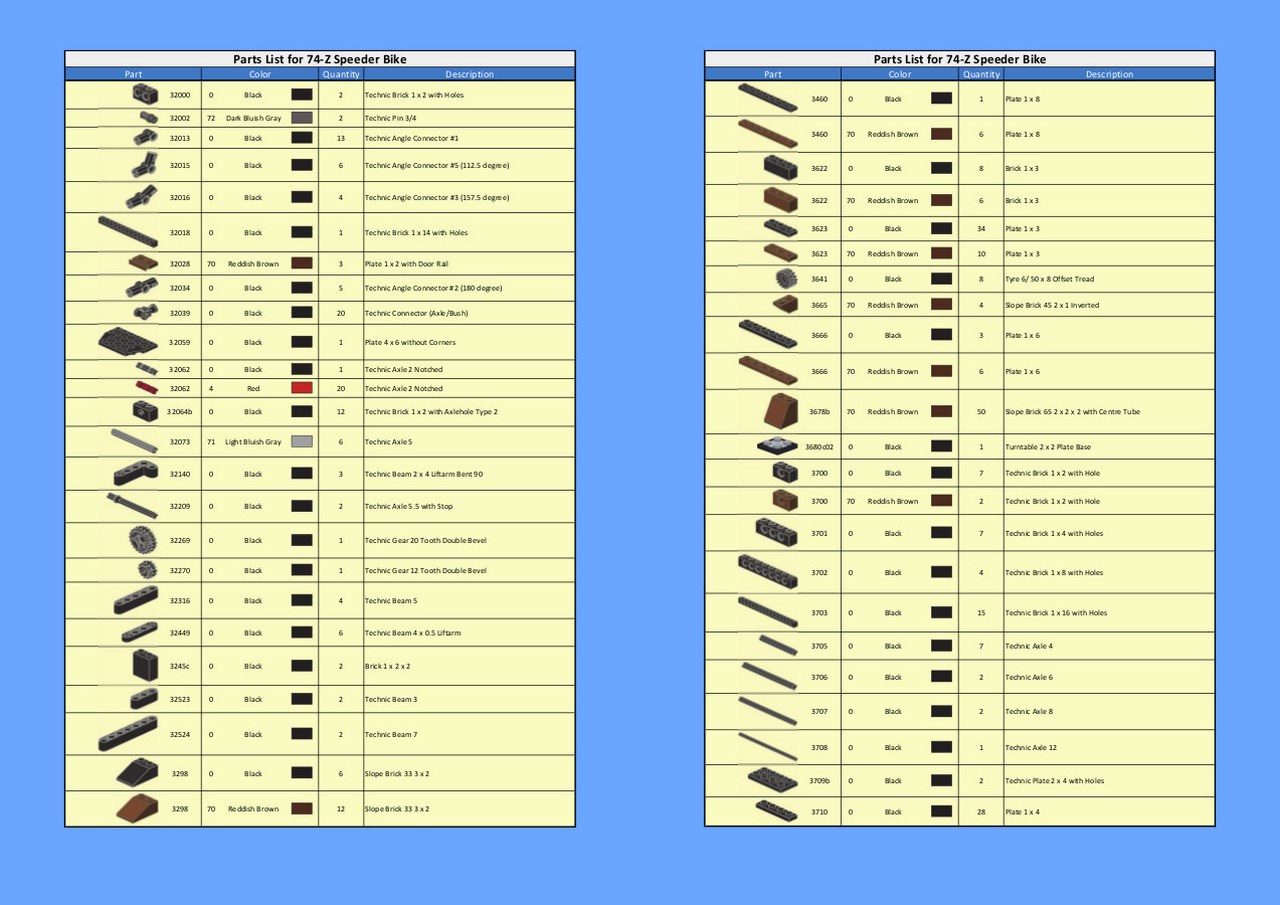The width and height of the screenshot is (1280, 905).
Task: Click the Dark Bluish Gray color swatch
Action: [x=302, y=118]
